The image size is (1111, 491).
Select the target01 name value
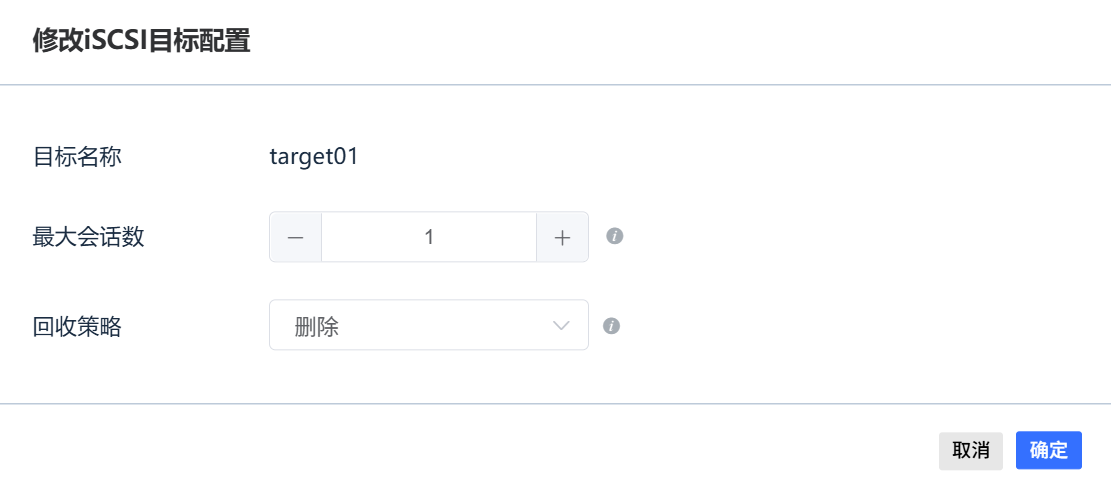314,157
